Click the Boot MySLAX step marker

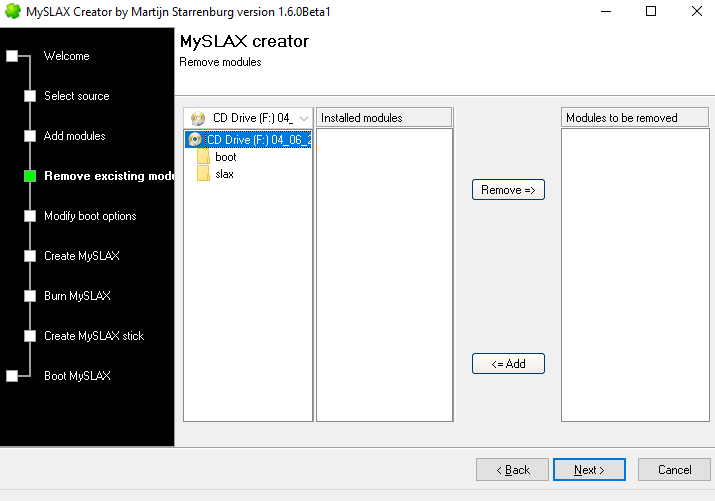12,376
